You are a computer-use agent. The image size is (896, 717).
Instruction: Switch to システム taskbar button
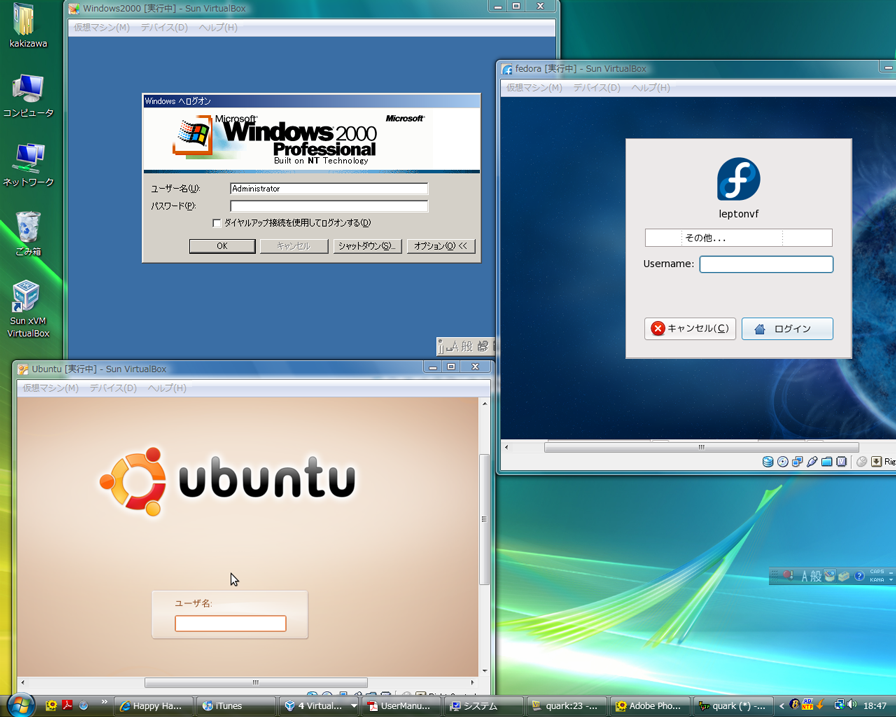point(483,706)
